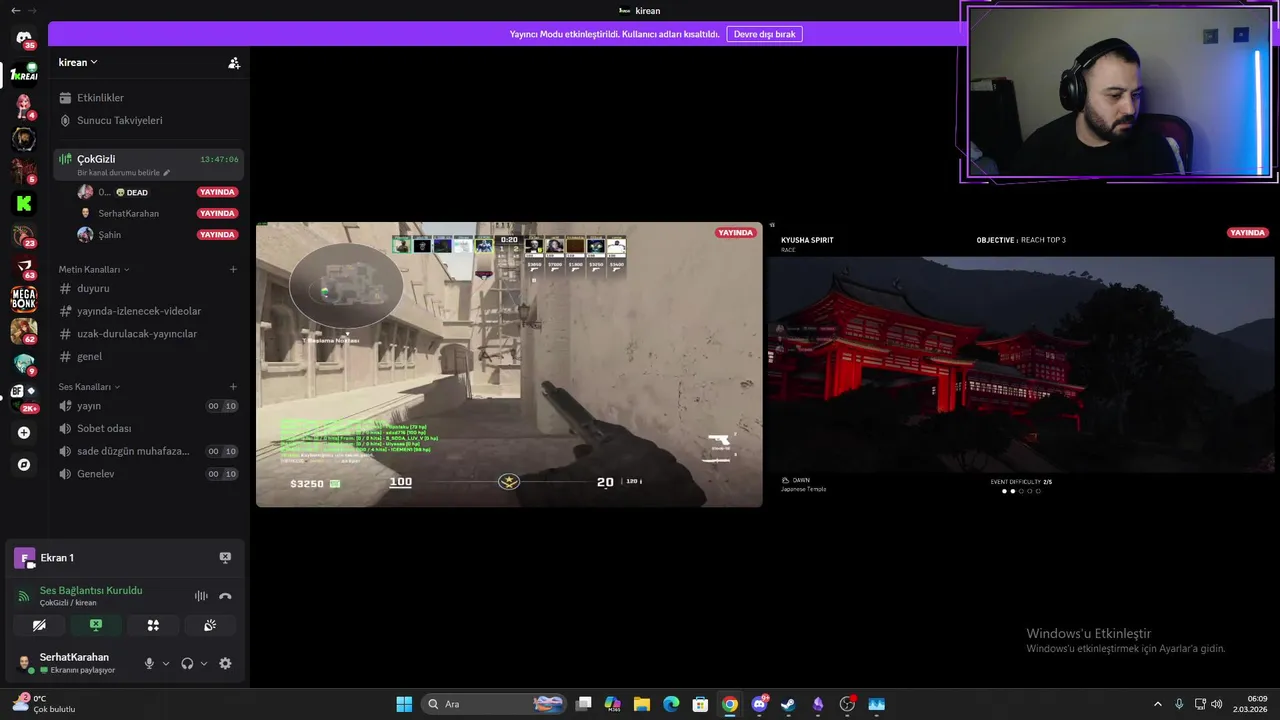Viewport: 1280px width, 720px height.
Task: Open the duyuru text channel
Action: point(148,288)
